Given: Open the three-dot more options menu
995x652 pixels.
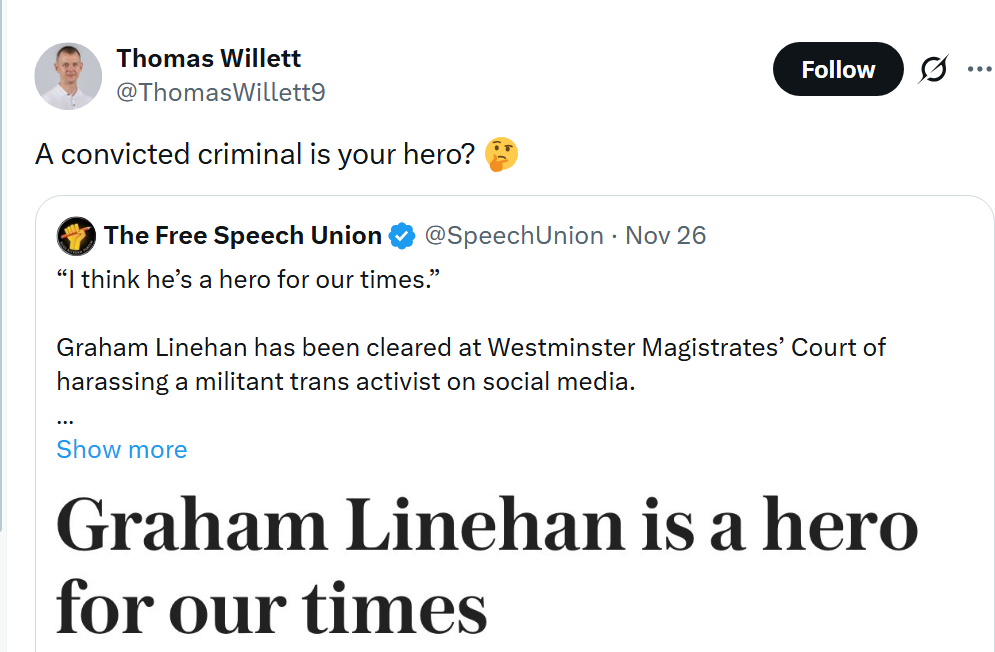Looking at the screenshot, I should click(978, 69).
